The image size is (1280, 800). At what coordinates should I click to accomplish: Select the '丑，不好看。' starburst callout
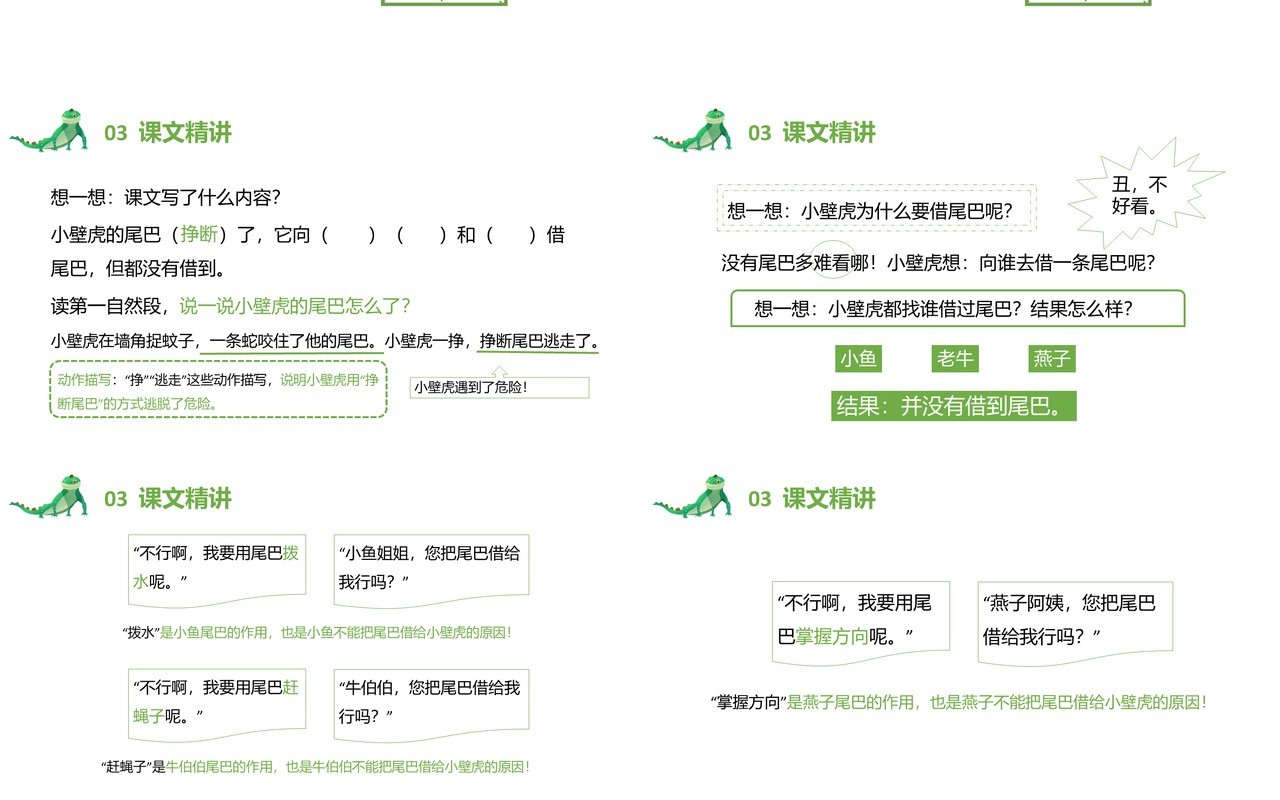click(1144, 196)
